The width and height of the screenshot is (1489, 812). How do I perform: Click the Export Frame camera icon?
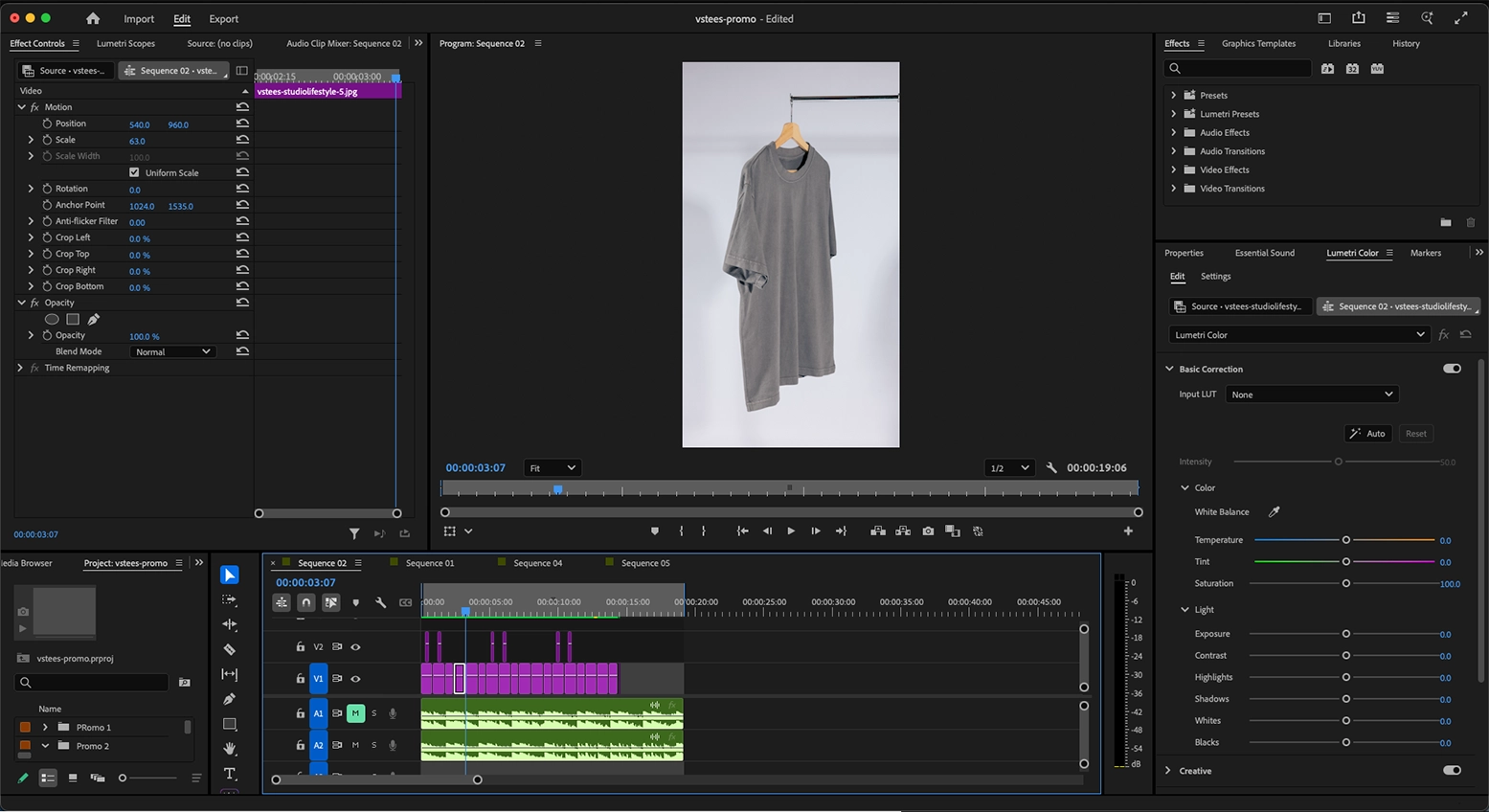[928, 531]
